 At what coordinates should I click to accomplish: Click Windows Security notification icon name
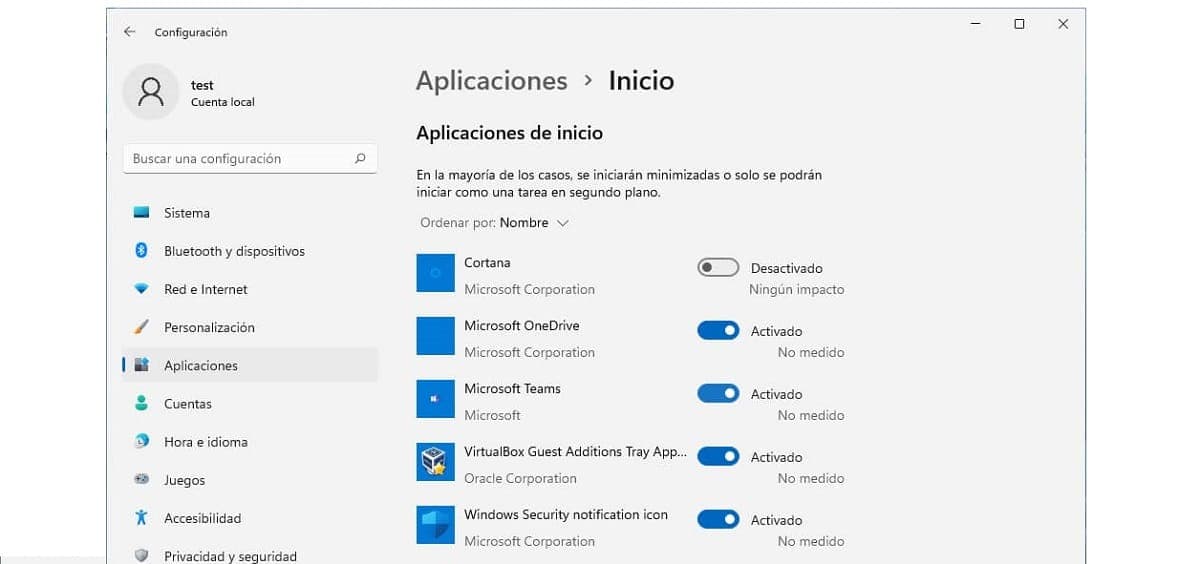[x=566, y=514]
